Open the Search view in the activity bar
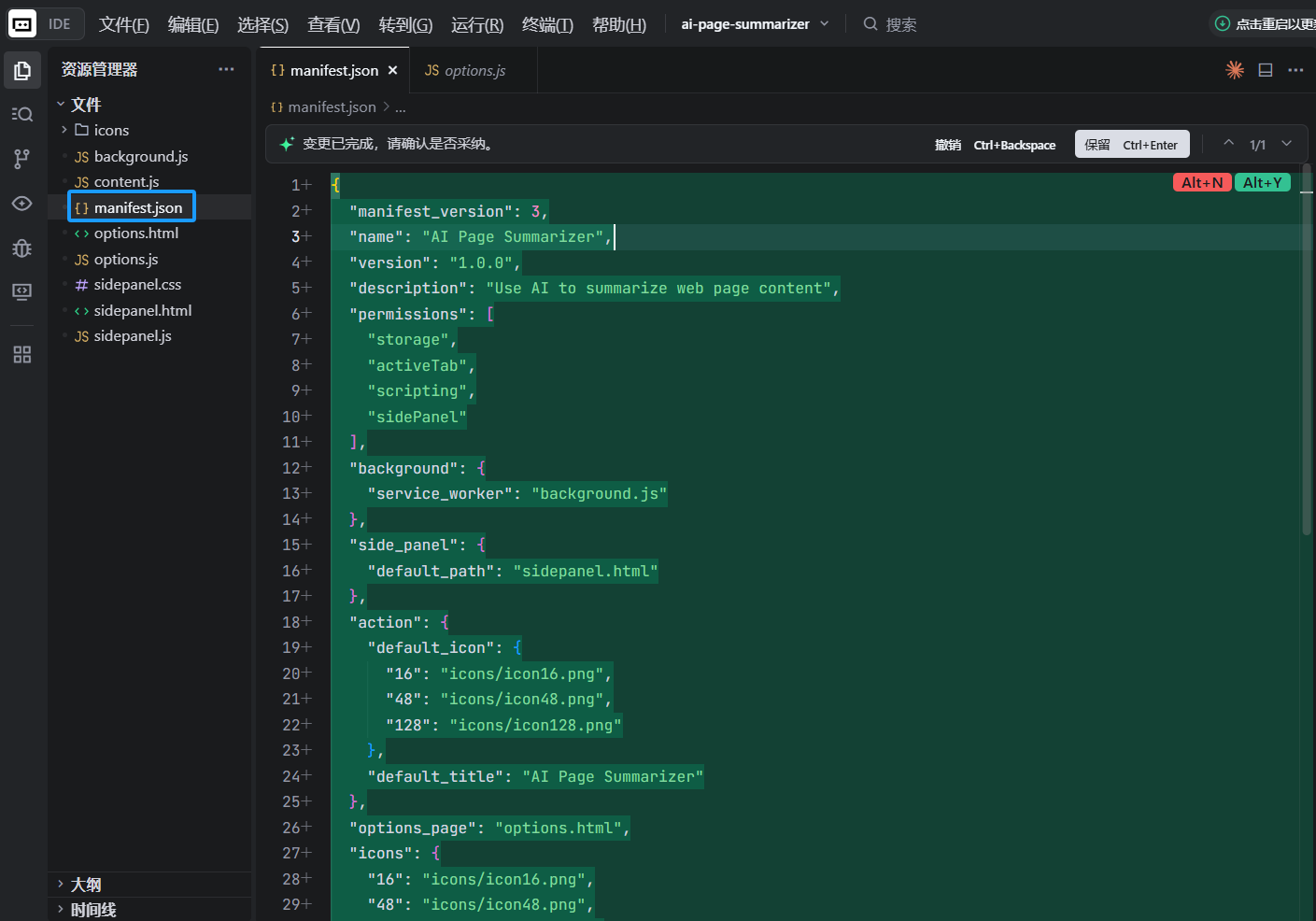 21,114
